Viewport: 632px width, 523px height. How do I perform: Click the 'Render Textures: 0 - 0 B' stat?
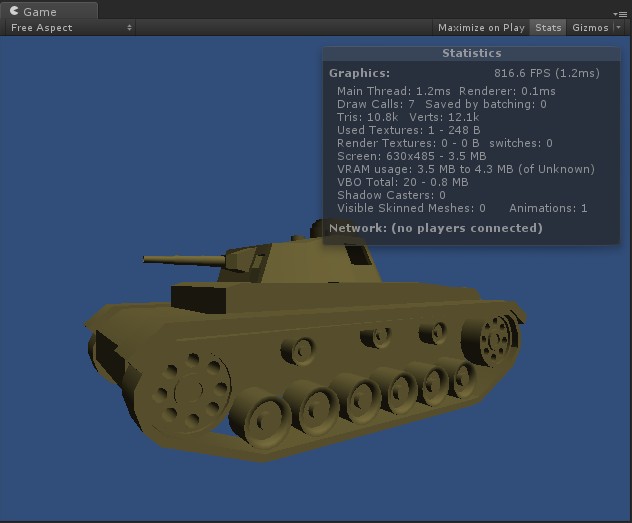click(x=408, y=143)
